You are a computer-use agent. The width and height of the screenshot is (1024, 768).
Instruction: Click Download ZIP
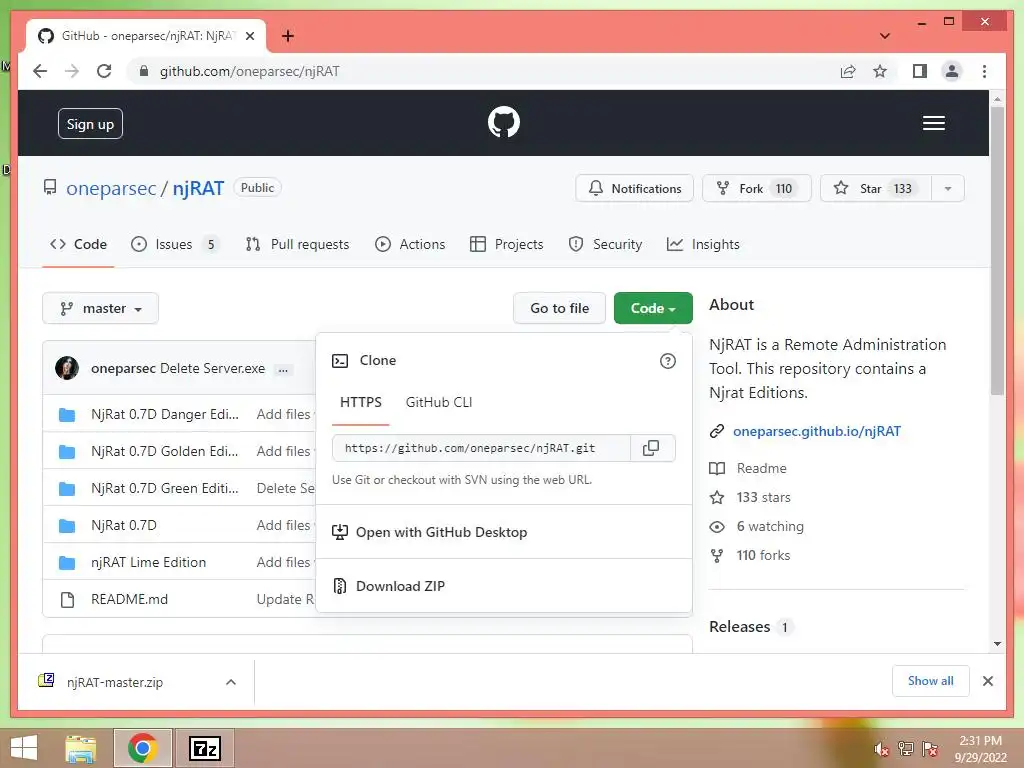click(400, 586)
